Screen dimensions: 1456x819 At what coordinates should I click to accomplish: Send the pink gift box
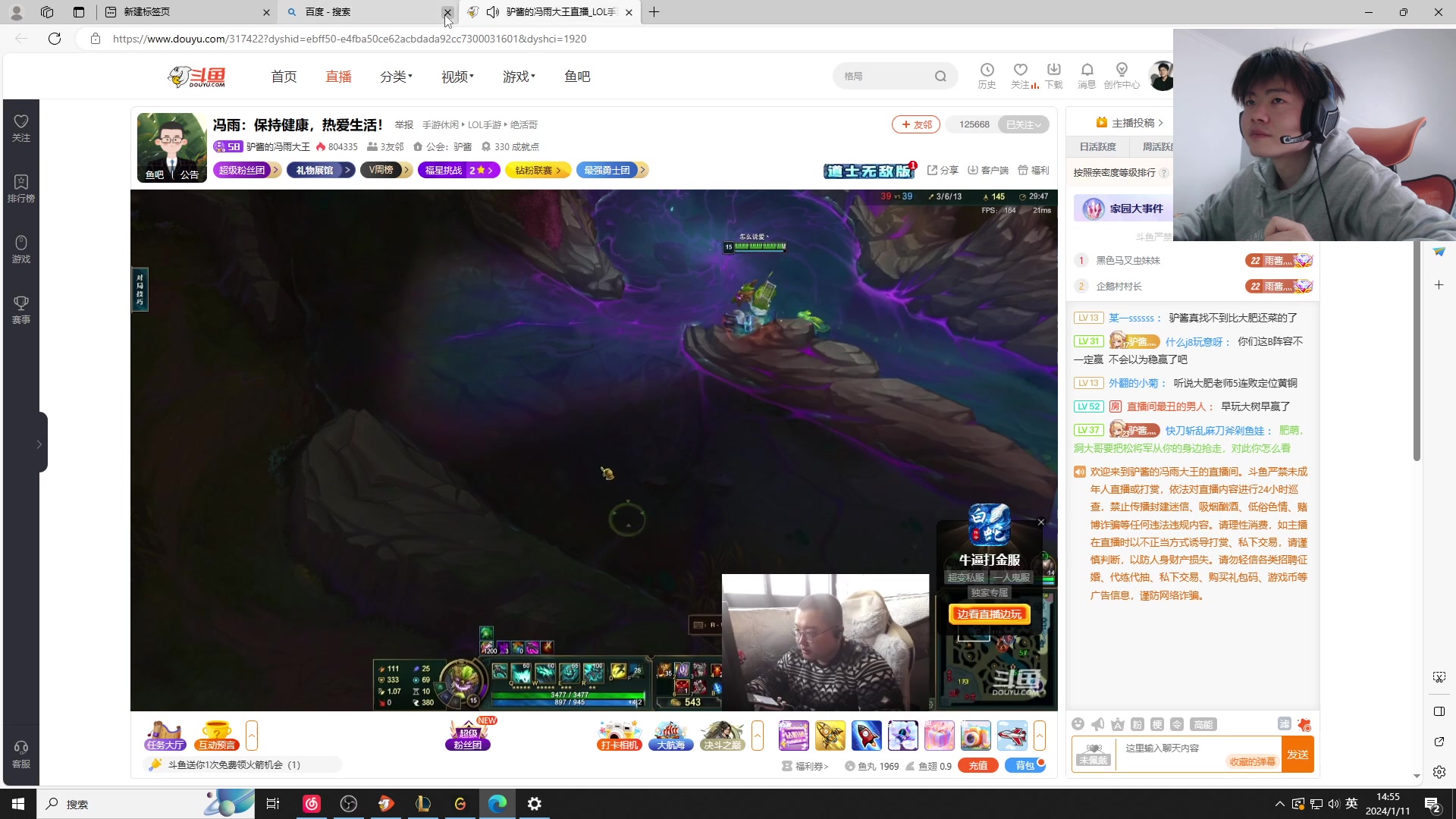(x=939, y=736)
